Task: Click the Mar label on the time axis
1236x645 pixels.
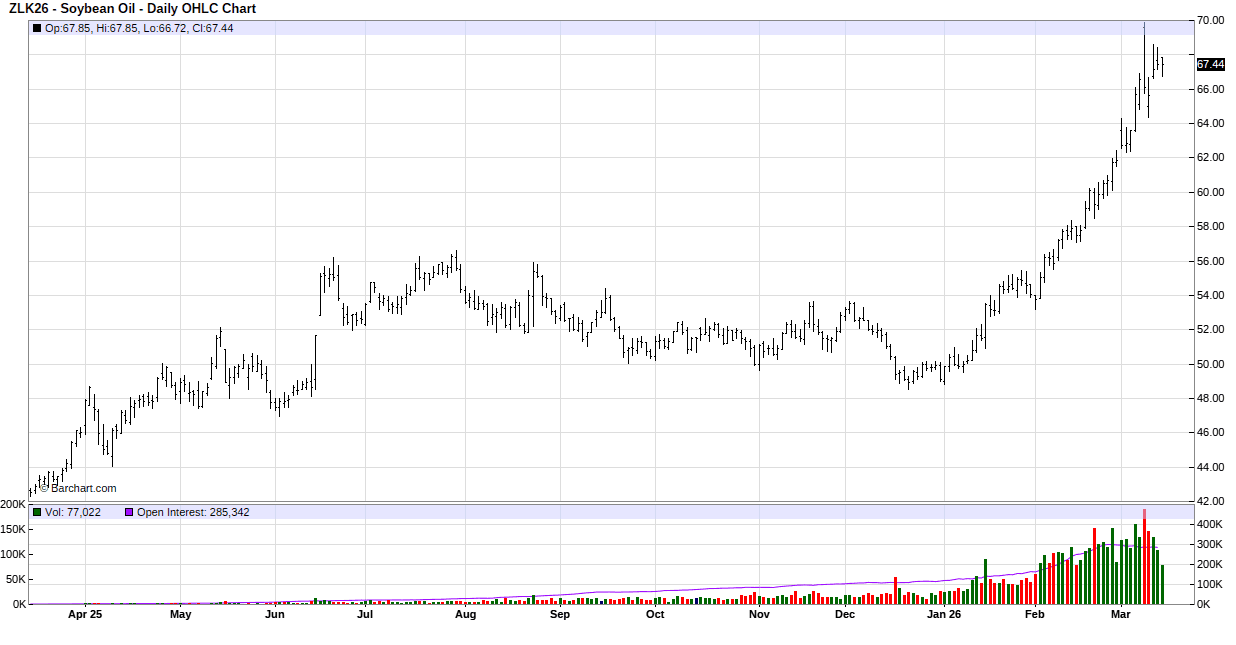Action: coord(1120,615)
